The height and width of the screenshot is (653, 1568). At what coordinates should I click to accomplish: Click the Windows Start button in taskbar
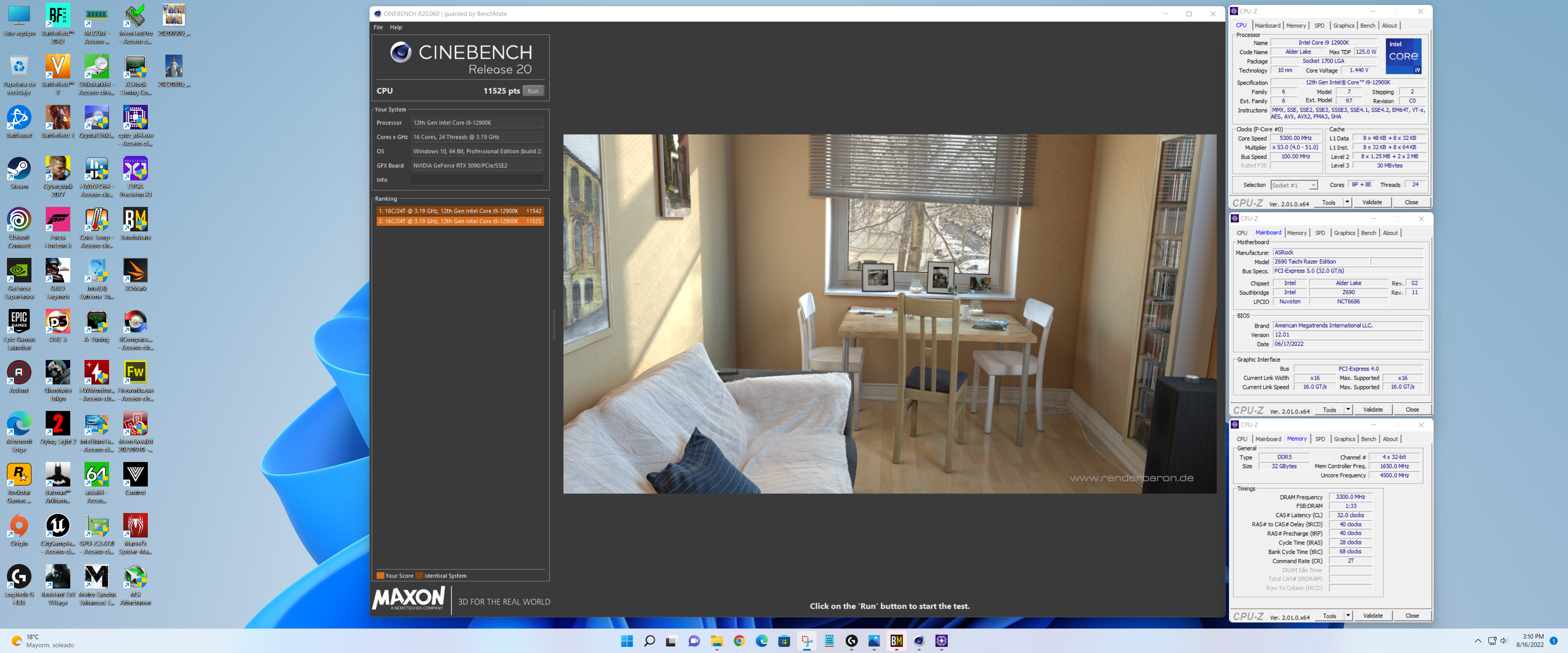click(626, 640)
